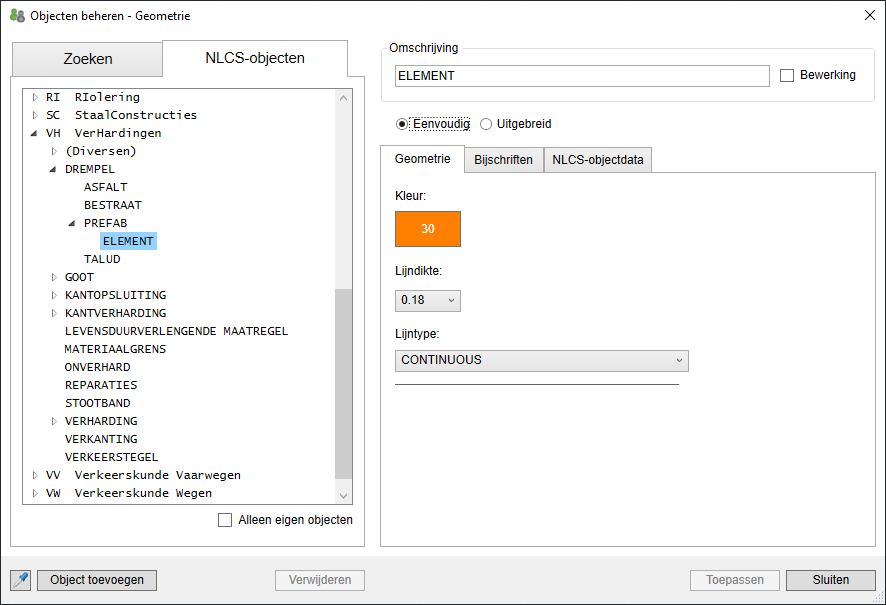This screenshot has height=605, width=886.
Task: Click the tree scrollbar up arrow
Action: (x=344, y=98)
